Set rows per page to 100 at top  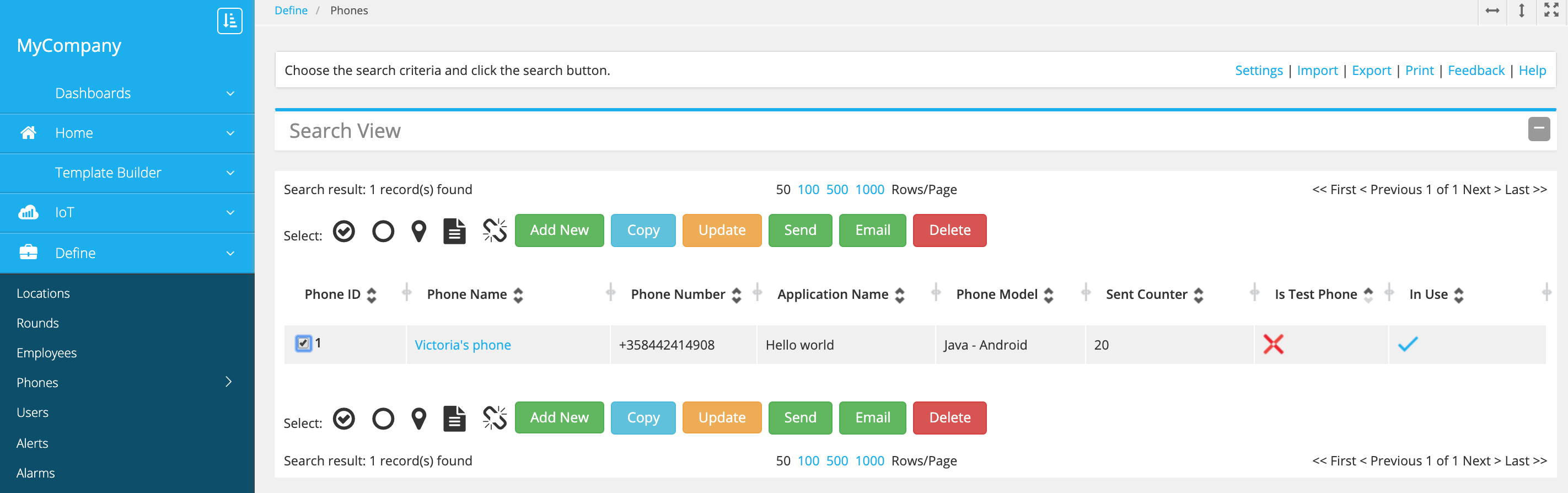pos(808,189)
